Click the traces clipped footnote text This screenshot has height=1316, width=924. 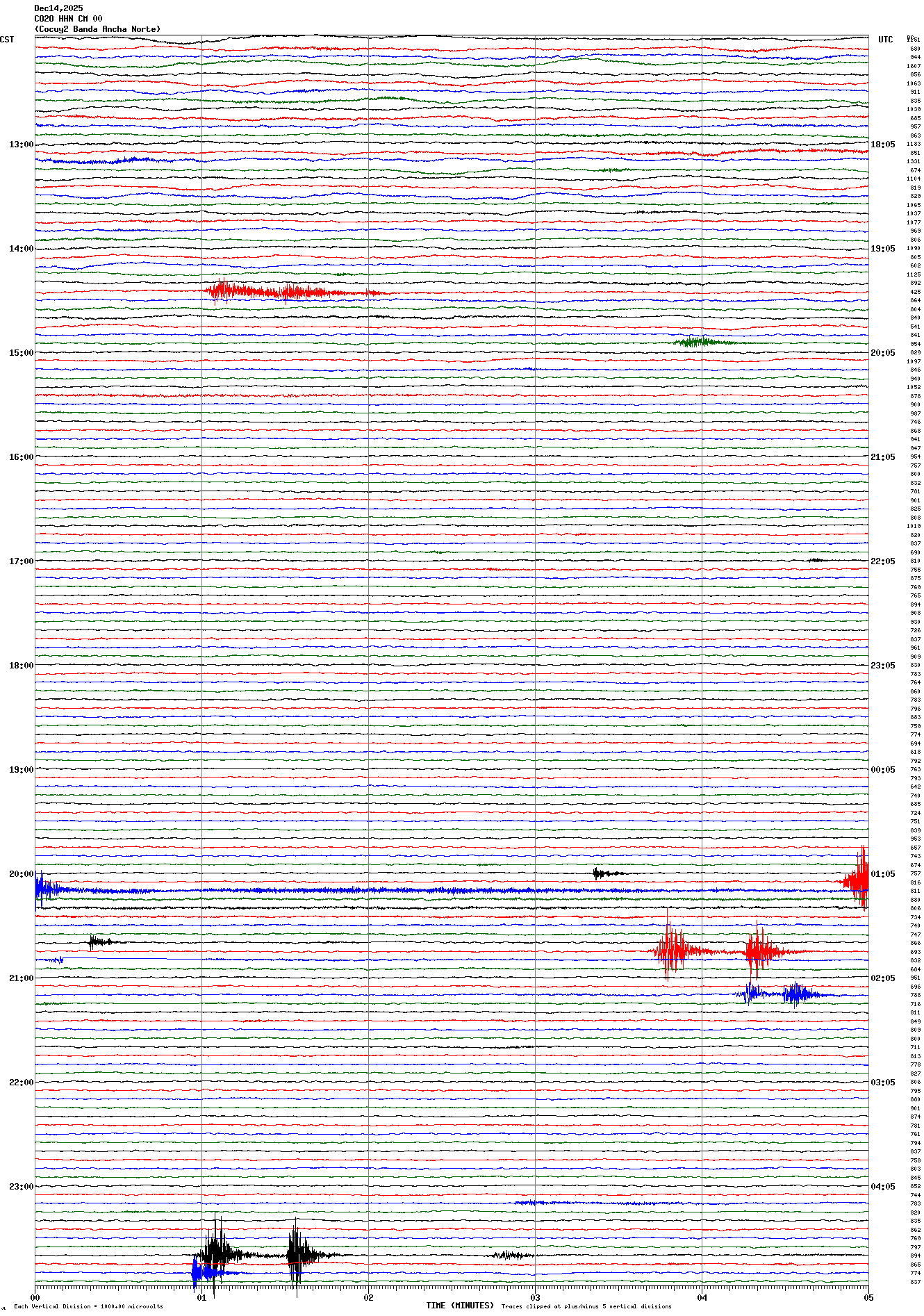pos(586,1306)
